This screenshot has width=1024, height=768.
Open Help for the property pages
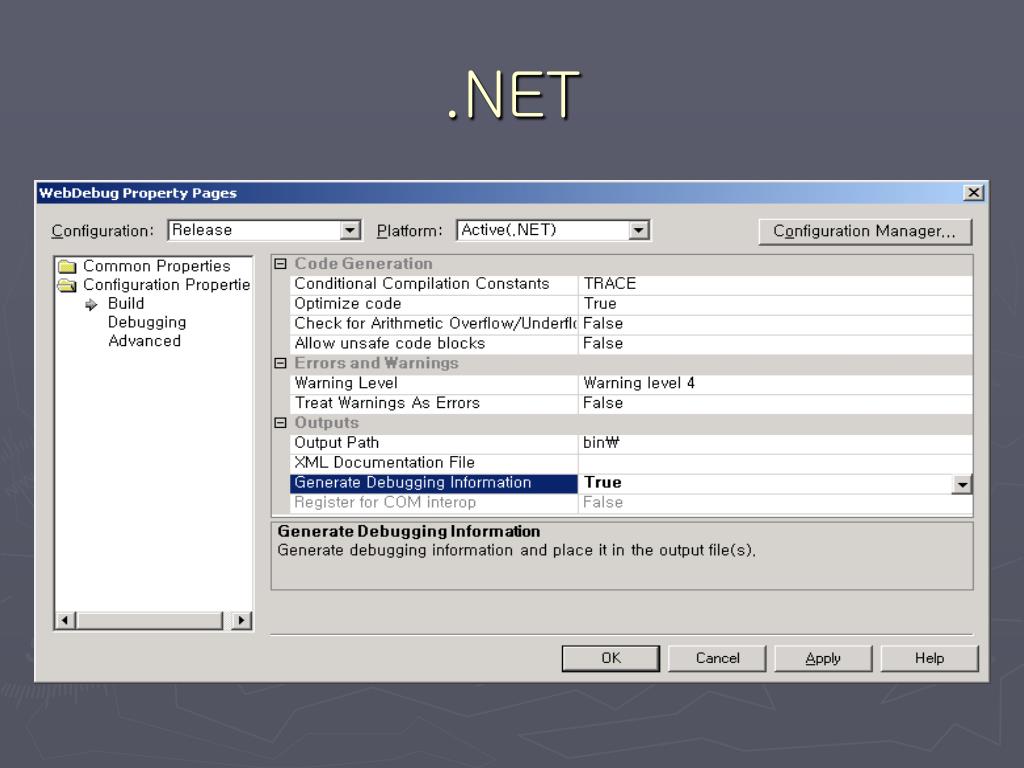929,658
